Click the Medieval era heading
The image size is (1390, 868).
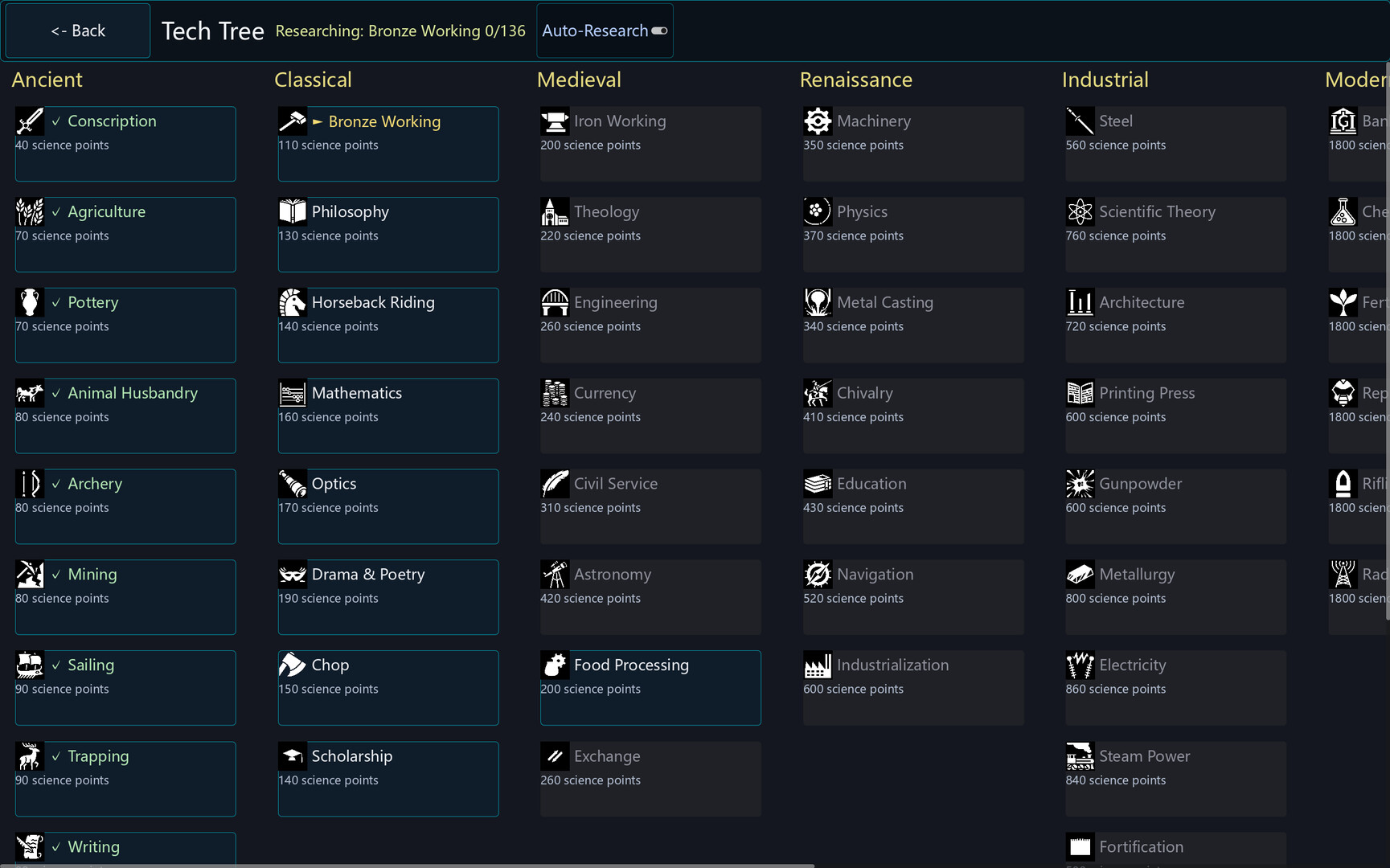579,80
